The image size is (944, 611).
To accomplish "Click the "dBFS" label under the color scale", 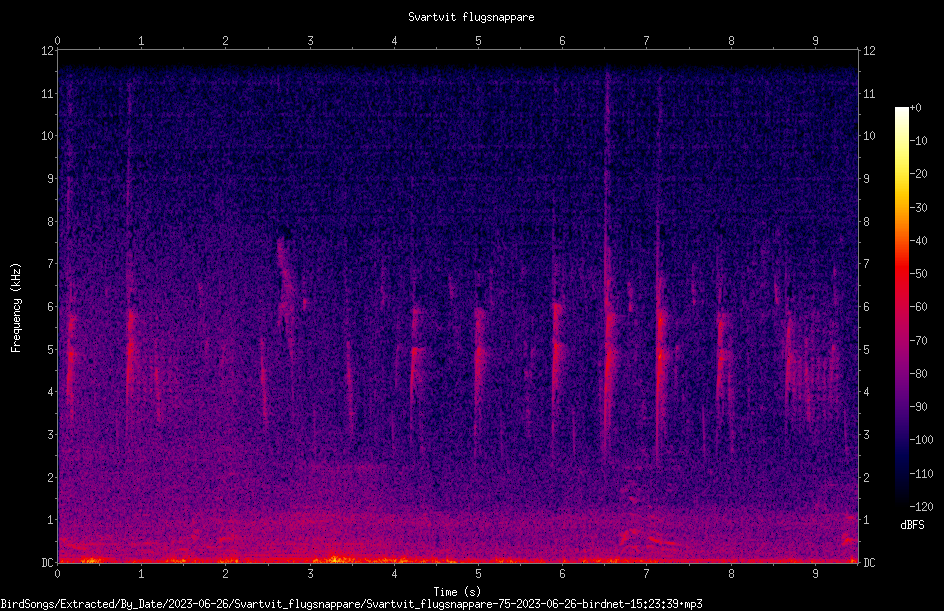I will point(912,525).
